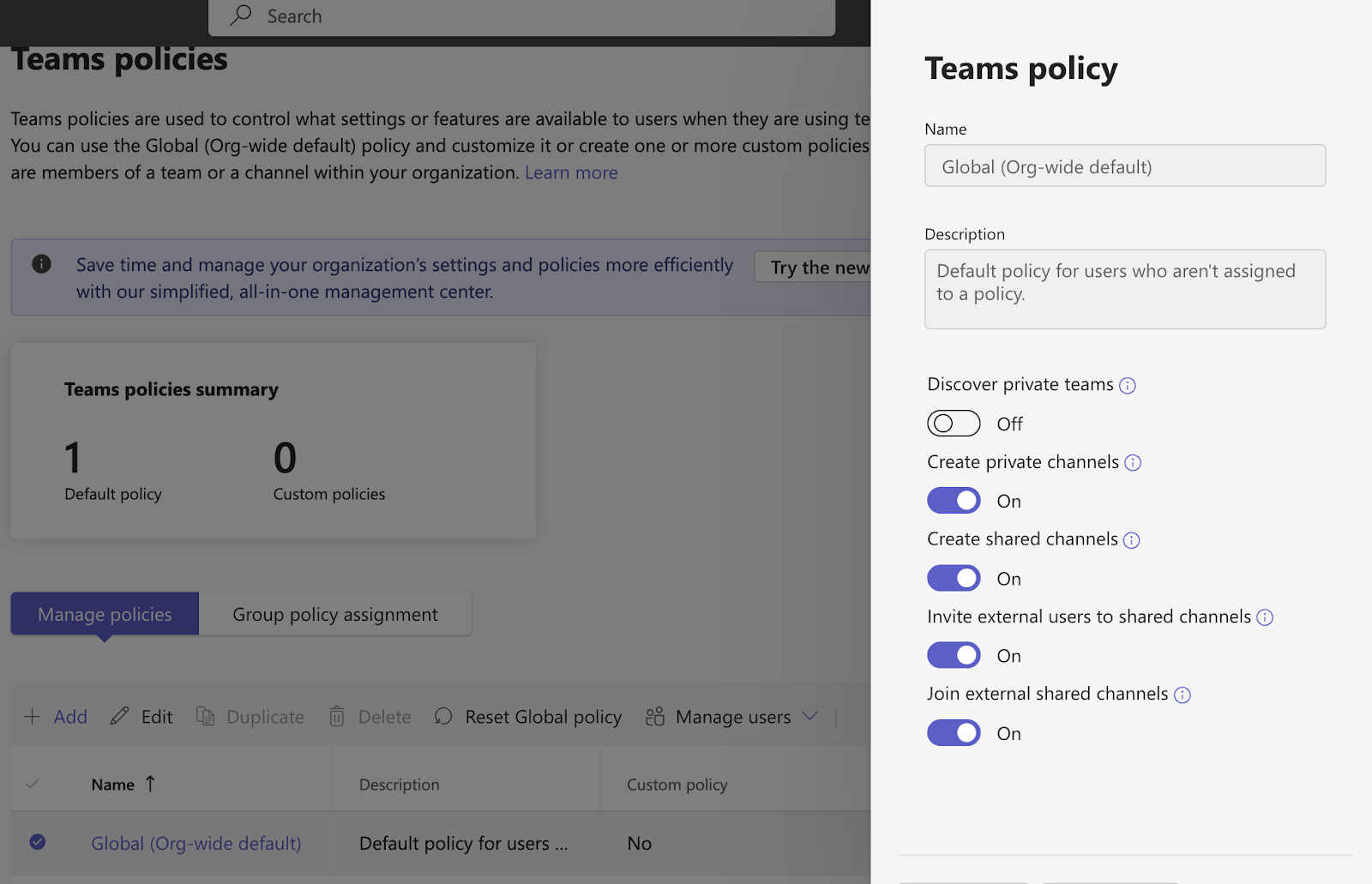1372x884 pixels.
Task: Switch to Group policy assignment tab
Action: (x=335, y=614)
